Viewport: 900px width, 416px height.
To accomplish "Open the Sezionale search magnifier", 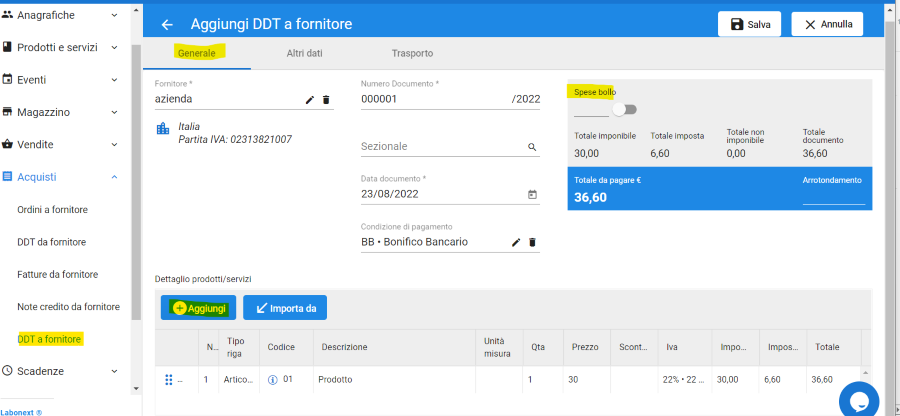I will pos(532,147).
